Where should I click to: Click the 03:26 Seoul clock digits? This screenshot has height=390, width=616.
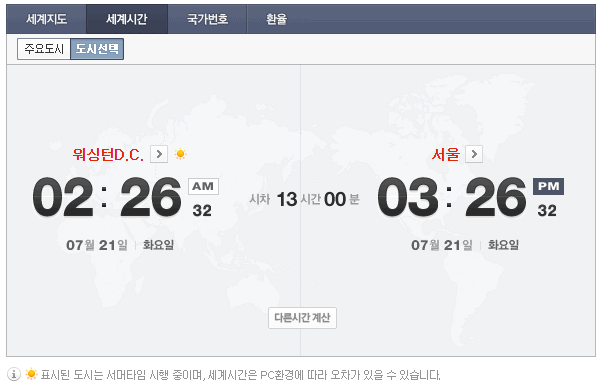(x=452, y=197)
